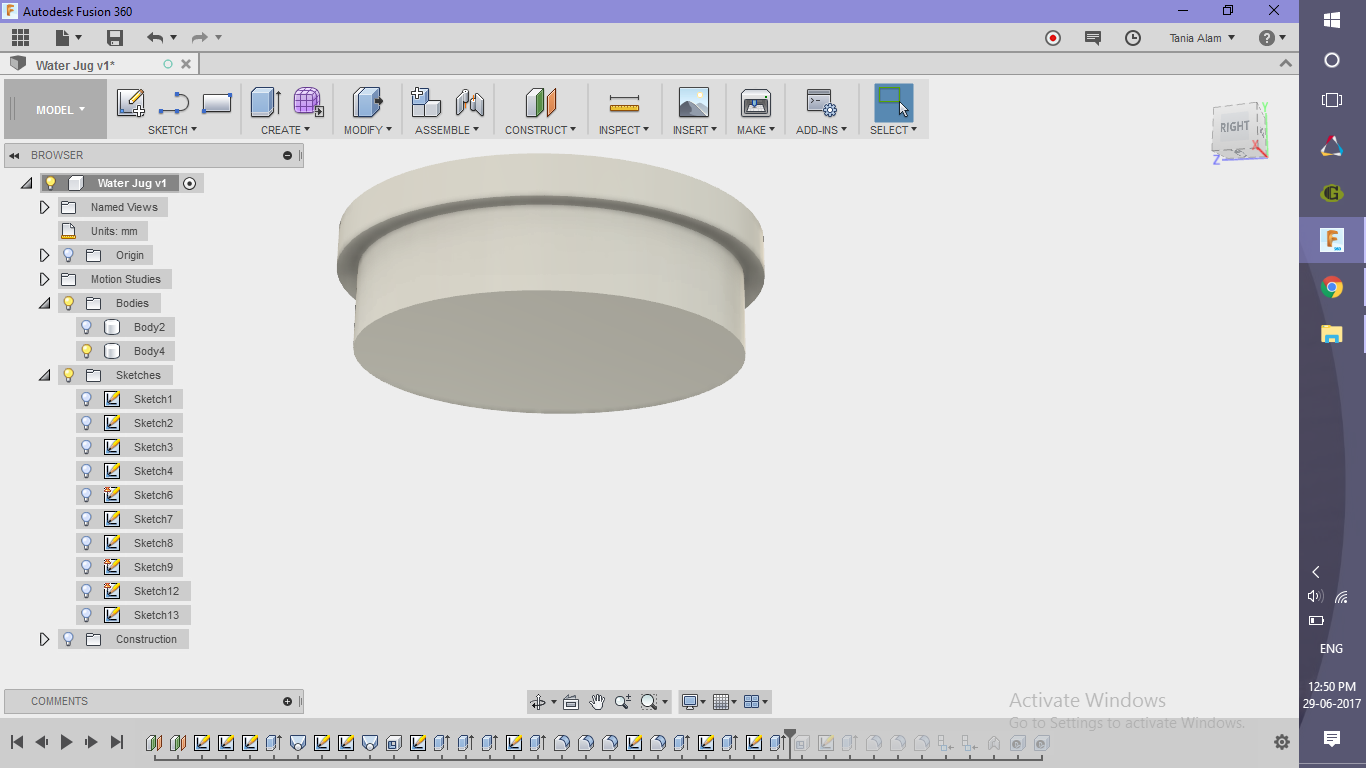Click the Save icon
Viewport: 1366px width, 768px height.
pos(115,38)
